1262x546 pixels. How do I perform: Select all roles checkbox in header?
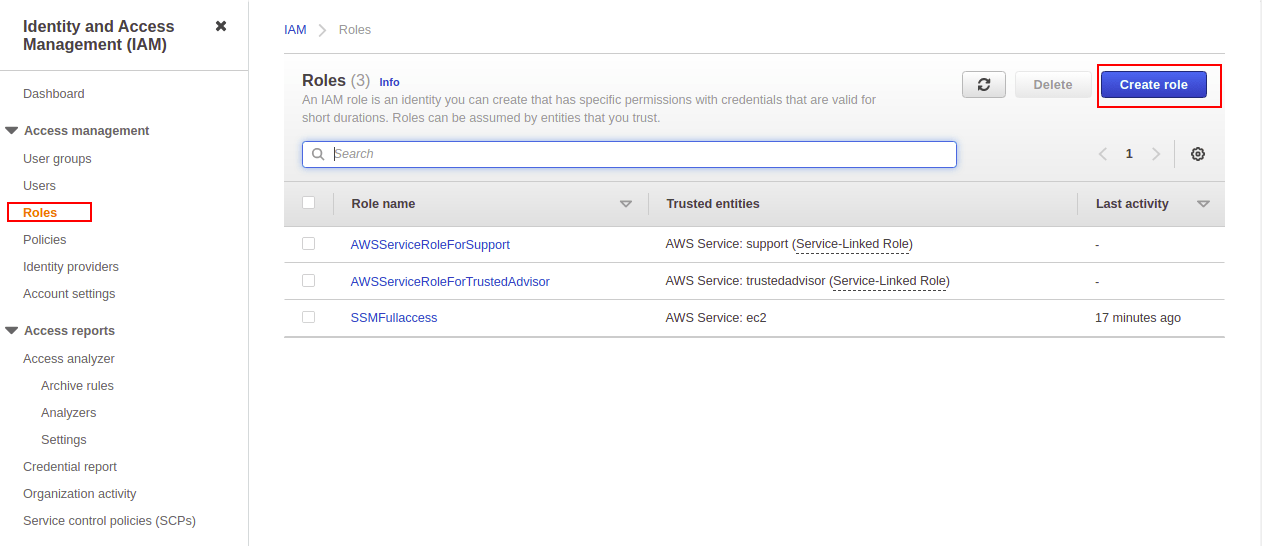(309, 203)
